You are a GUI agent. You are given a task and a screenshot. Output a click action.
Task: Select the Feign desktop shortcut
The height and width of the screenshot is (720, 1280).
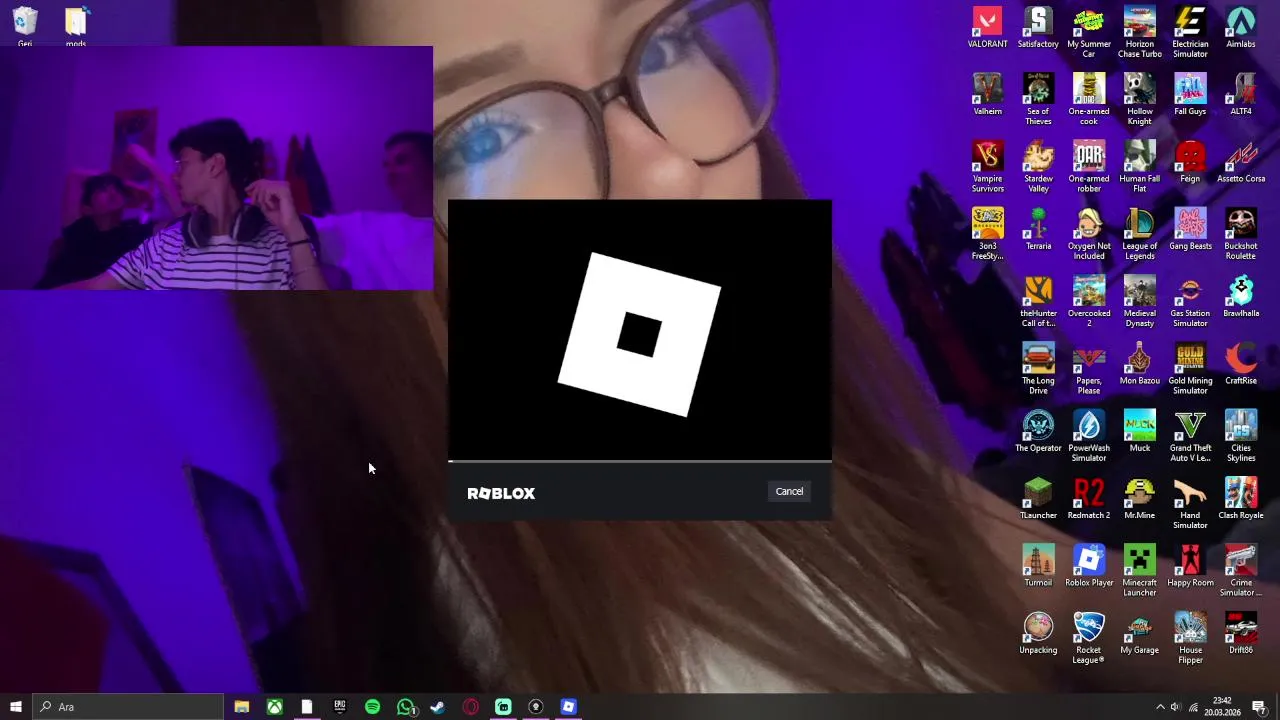point(1190,162)
